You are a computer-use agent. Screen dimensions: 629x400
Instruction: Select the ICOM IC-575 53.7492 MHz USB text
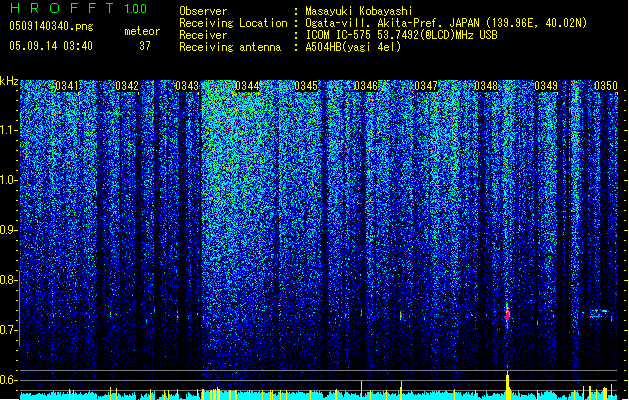[402, 35]
